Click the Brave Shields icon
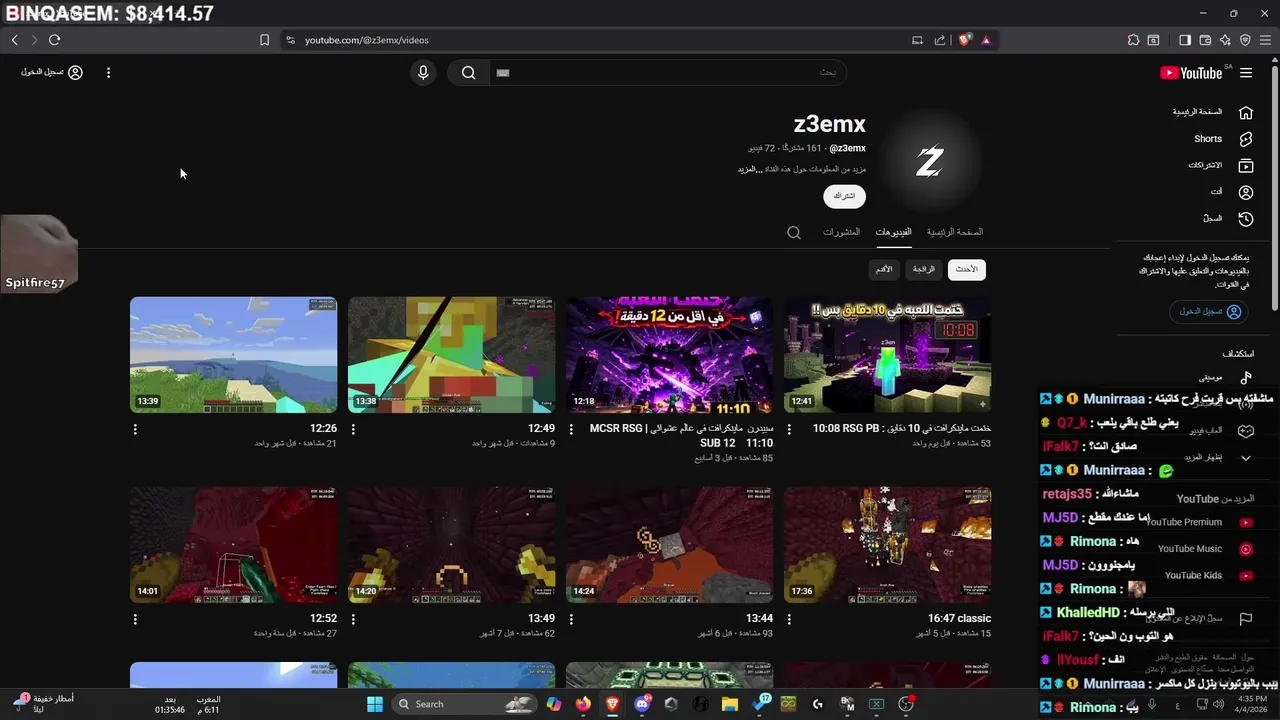The height and width of the screenshot is (720, 1280). coord(964,40)
